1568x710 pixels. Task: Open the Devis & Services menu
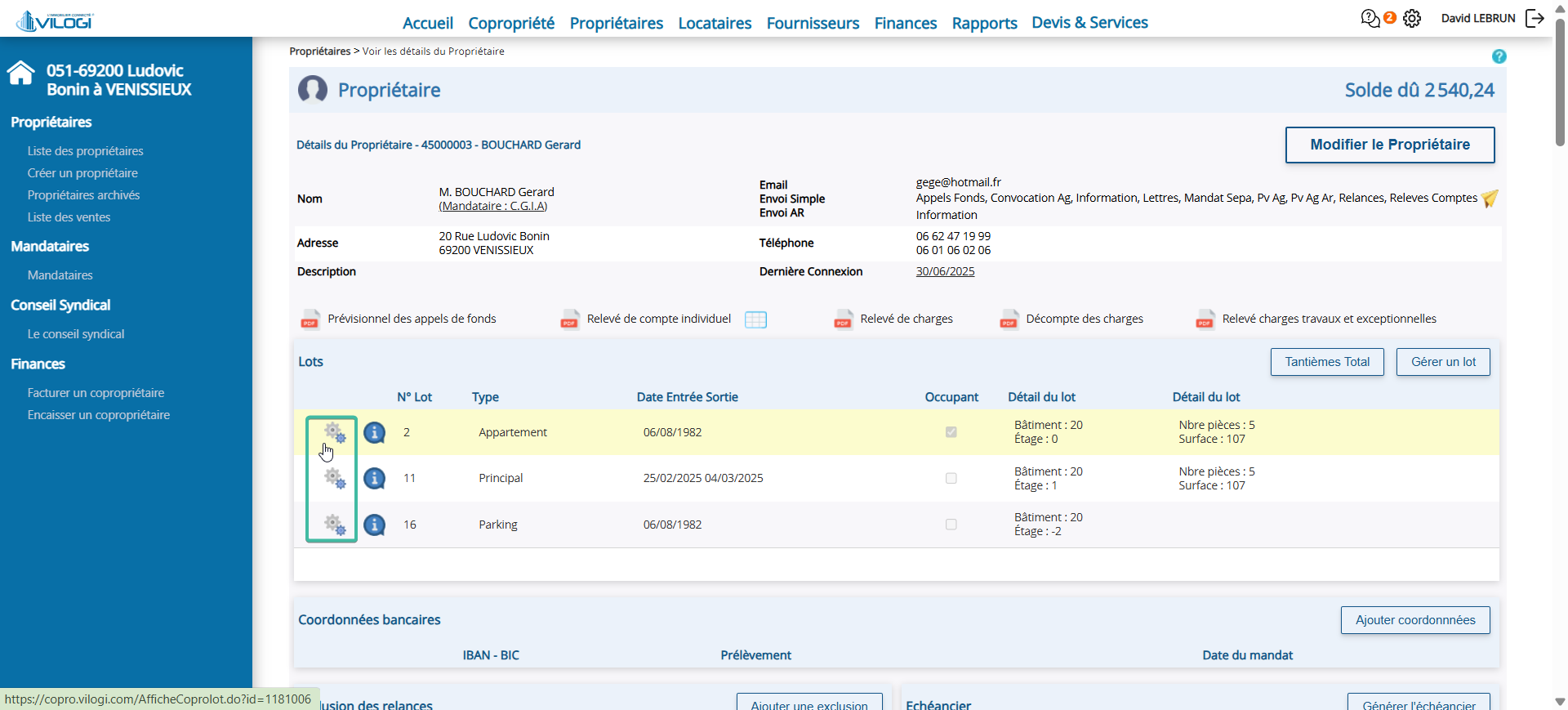1089,23
